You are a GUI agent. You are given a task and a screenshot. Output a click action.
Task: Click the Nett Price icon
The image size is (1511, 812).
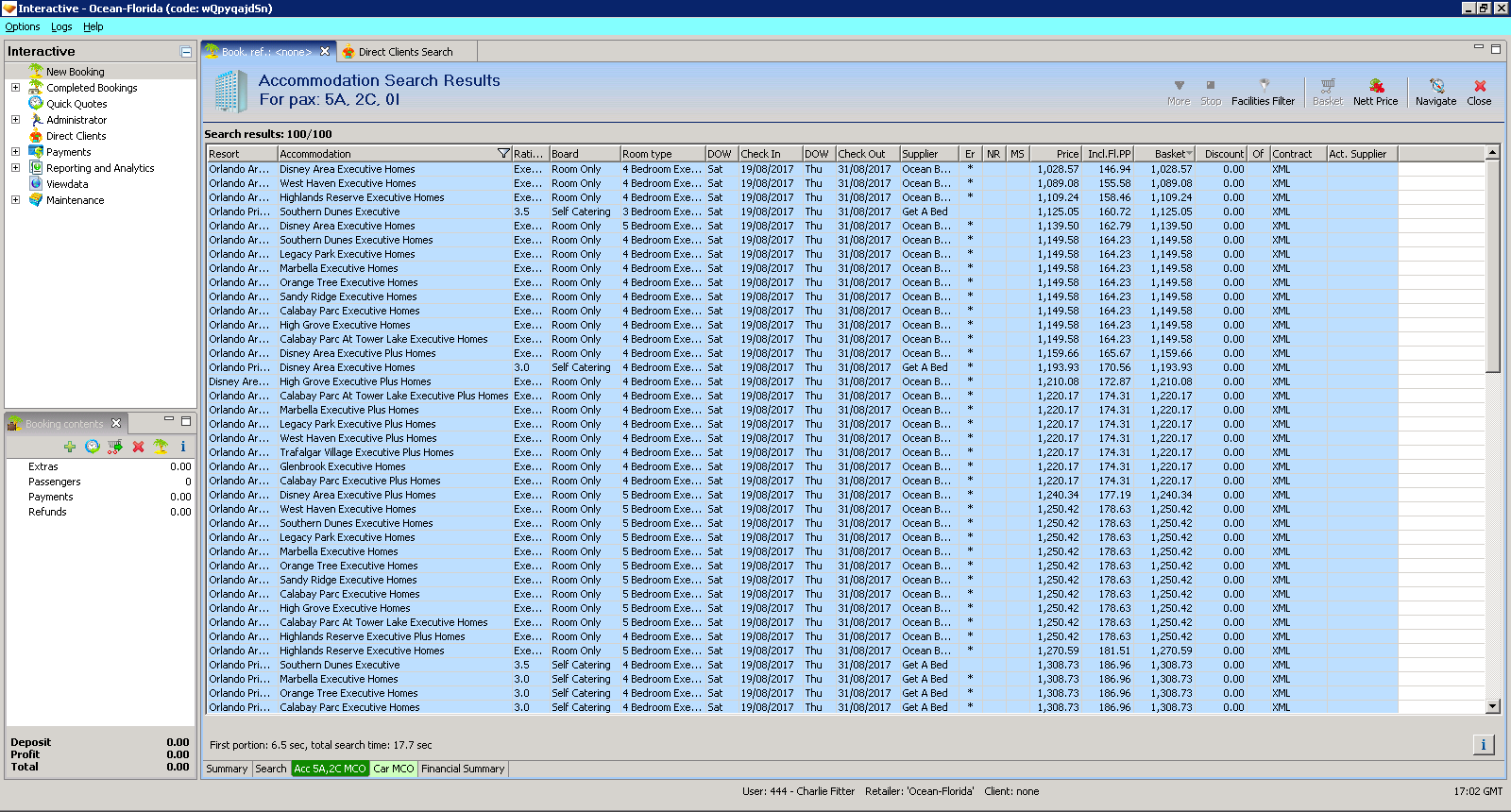pos(1376,85)
